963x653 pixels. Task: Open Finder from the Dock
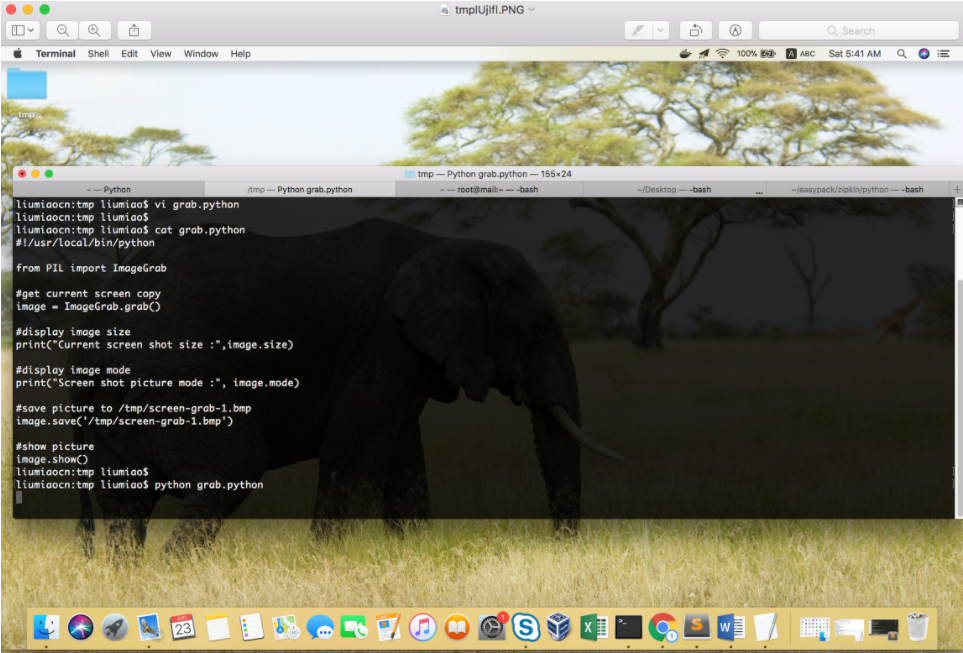47,627
